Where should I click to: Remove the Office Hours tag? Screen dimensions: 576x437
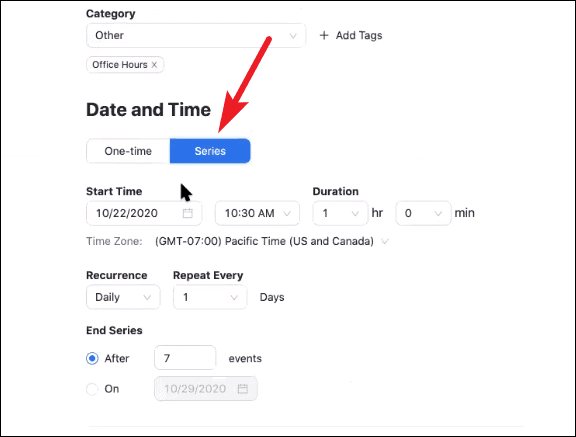[x=154, y=65]
